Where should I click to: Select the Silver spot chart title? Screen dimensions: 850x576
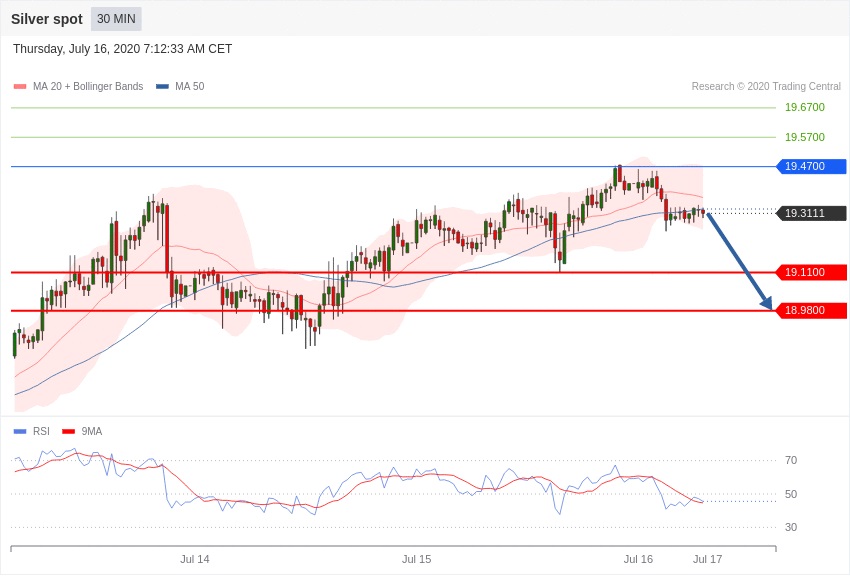[47, 19]
